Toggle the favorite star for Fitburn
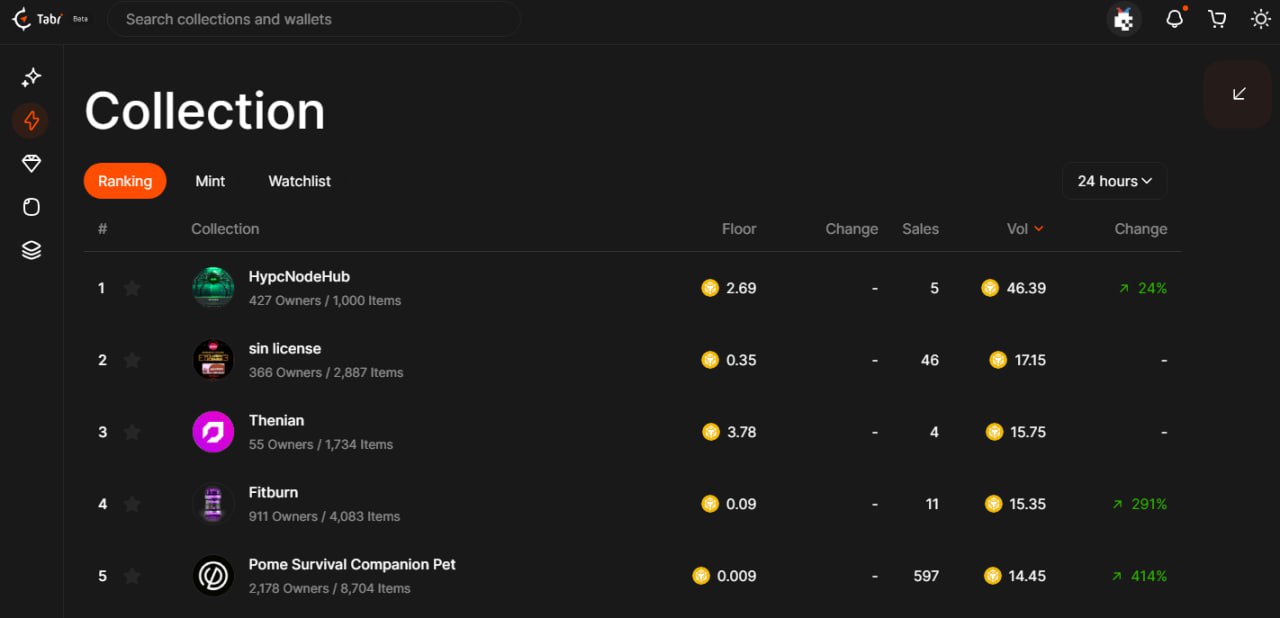The height and width of the screenshot is (618, 1280). (132, 504)
